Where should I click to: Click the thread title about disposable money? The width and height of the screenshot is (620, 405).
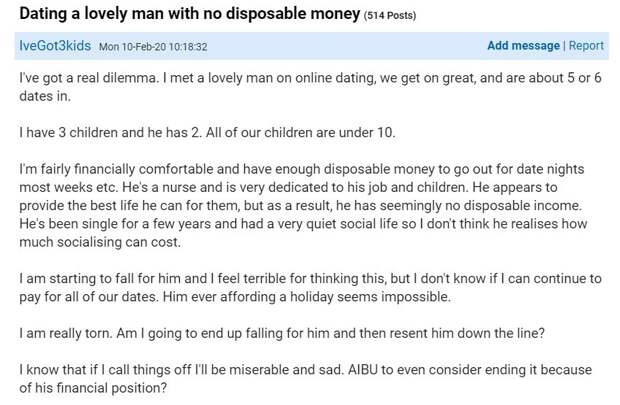click(x=190, y=13)
